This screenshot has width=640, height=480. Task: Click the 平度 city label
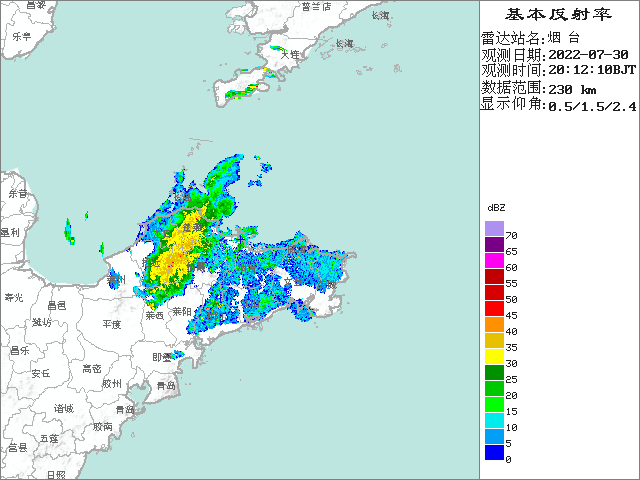coord(111,324)
